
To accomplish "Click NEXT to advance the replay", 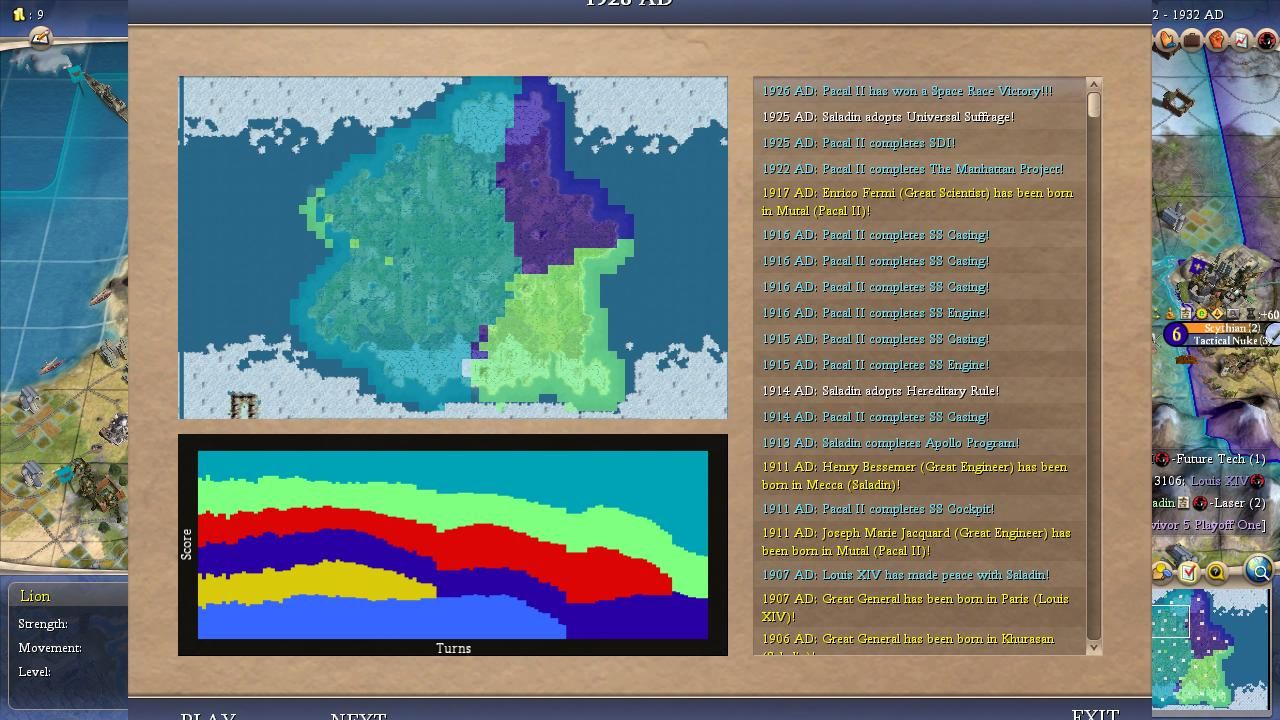I will 358,716.
